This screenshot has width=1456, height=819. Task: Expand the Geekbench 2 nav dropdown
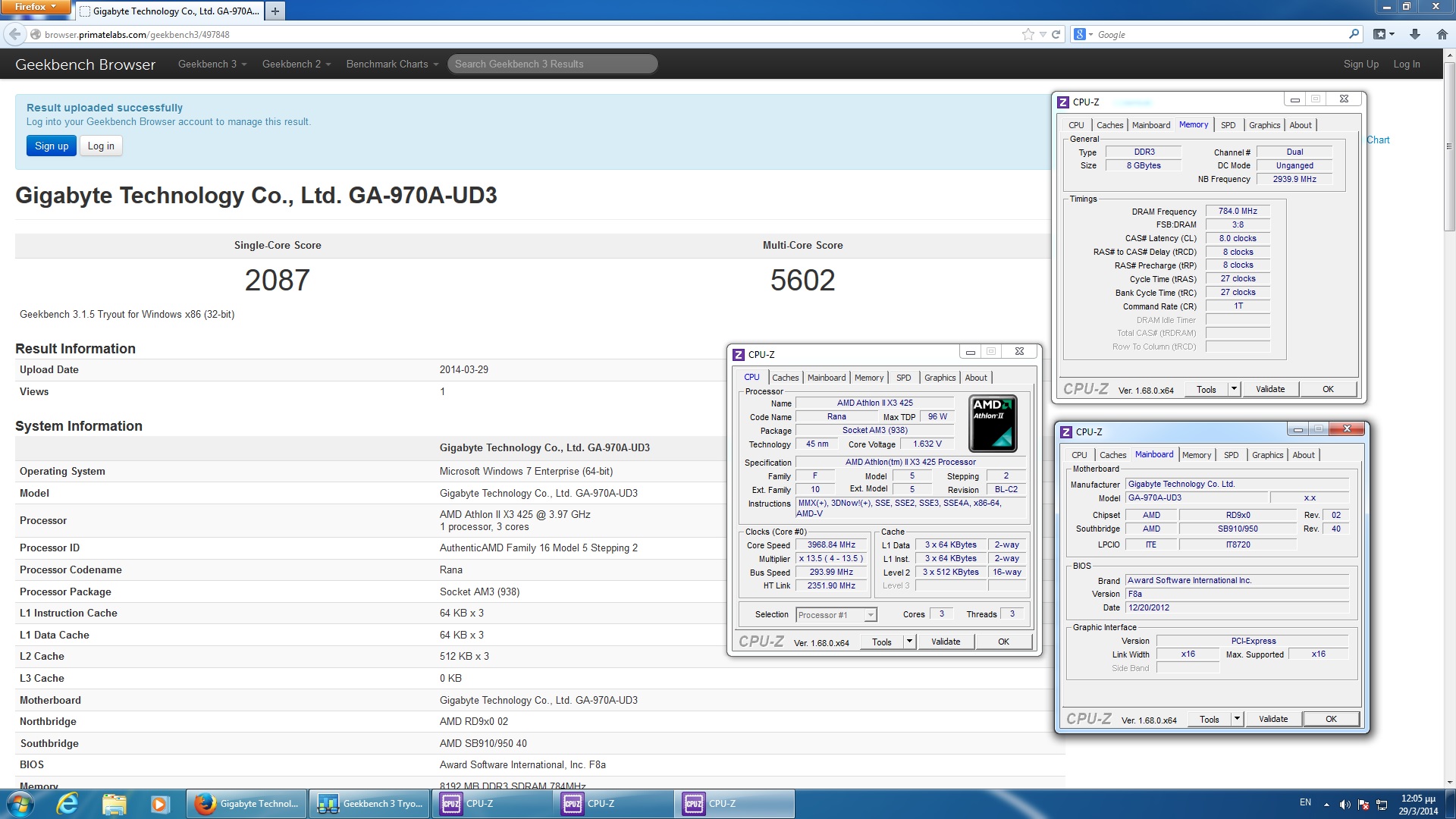click(x=297, y=64)
